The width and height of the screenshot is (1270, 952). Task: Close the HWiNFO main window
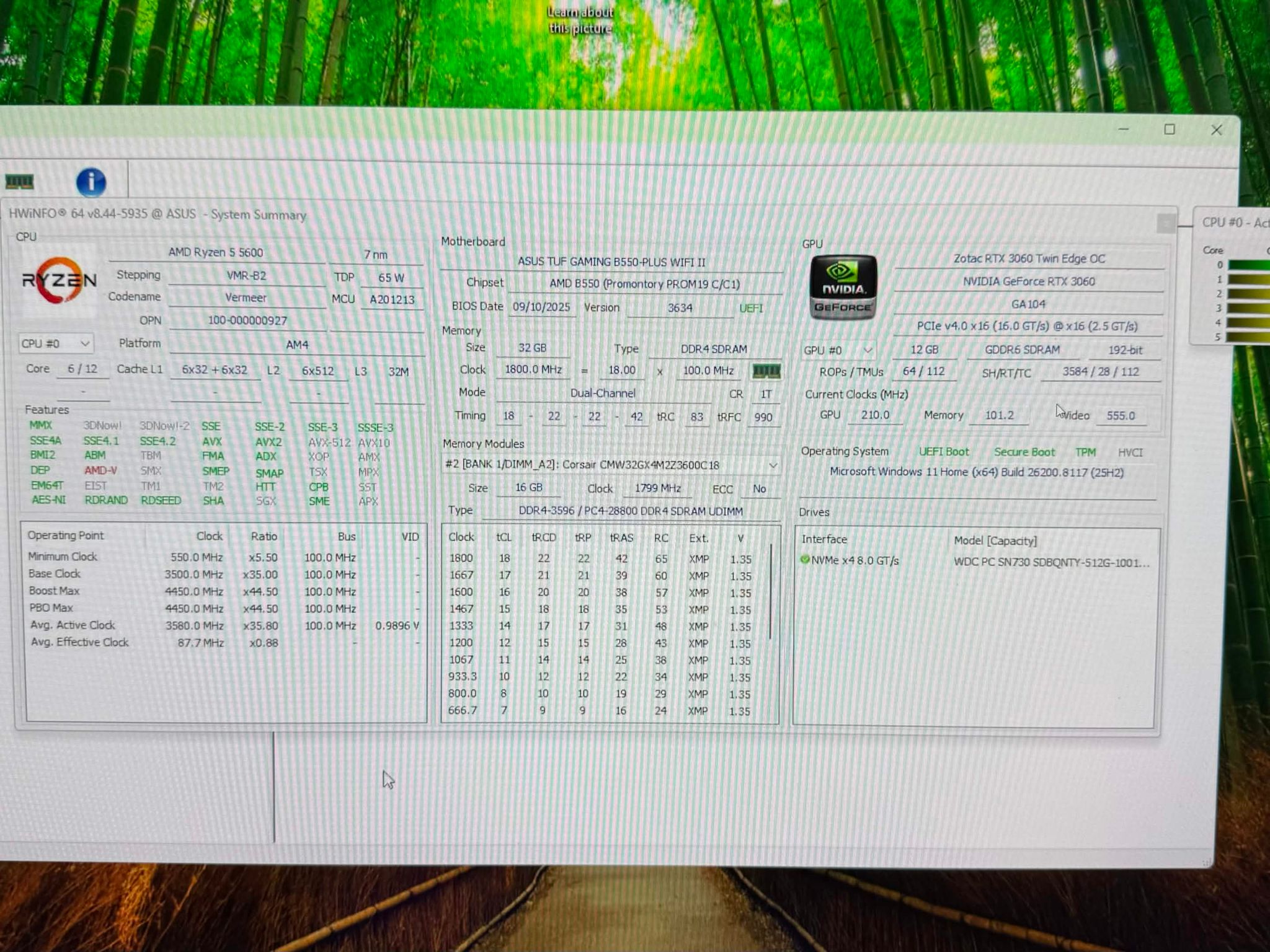click(1217, 130)
